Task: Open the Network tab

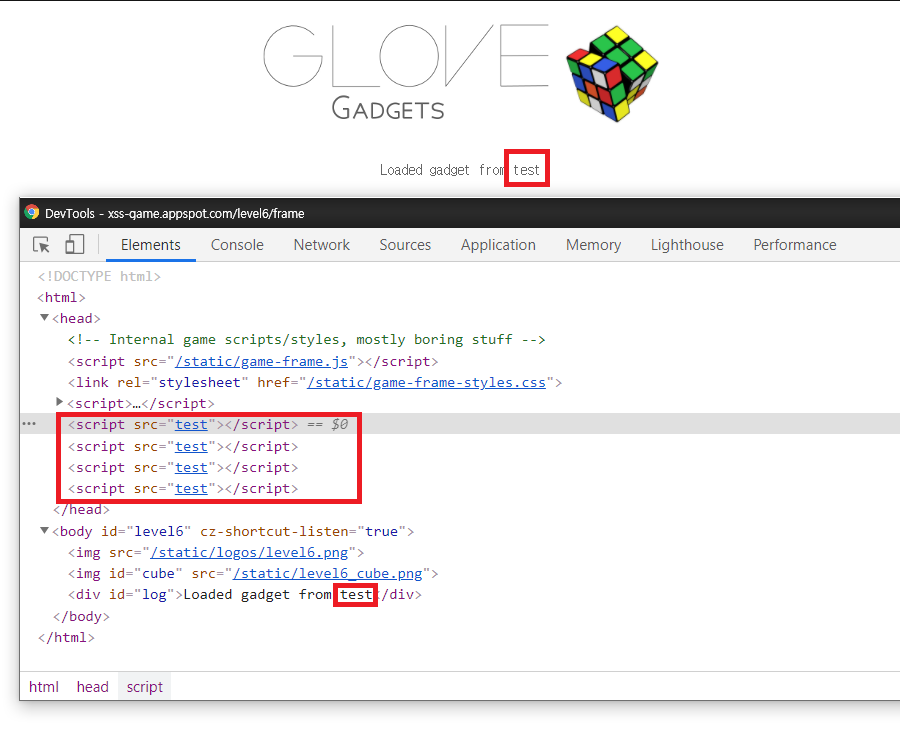Action: click(321, 245)
